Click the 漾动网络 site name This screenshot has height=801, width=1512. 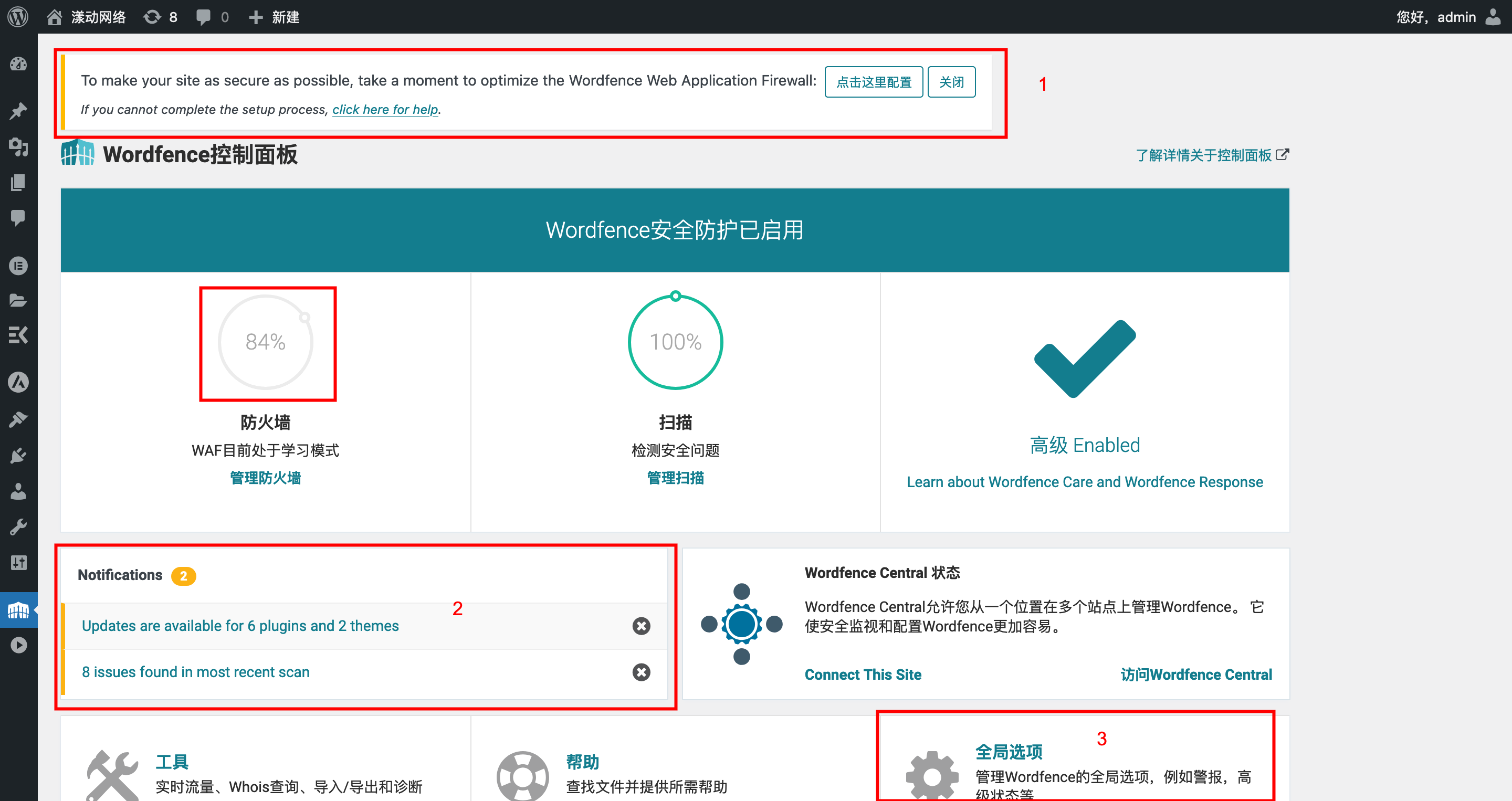click(98, 17)
